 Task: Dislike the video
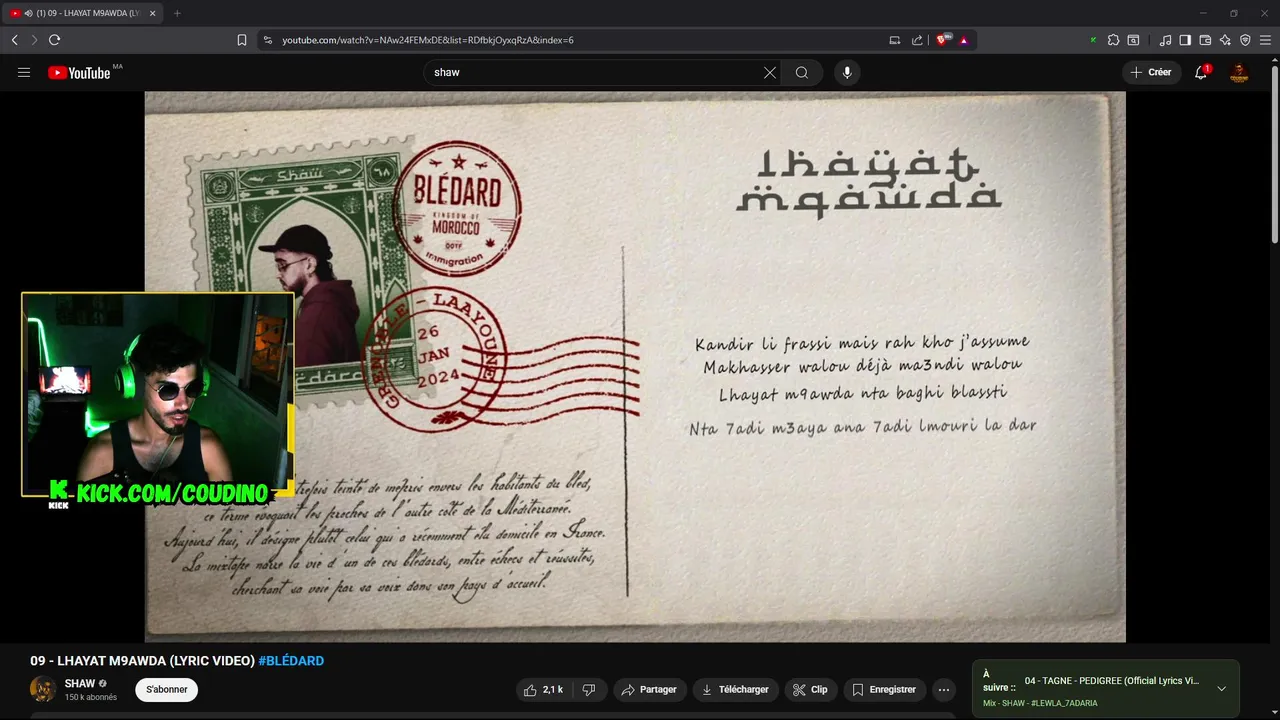click(x=589, y=690)
